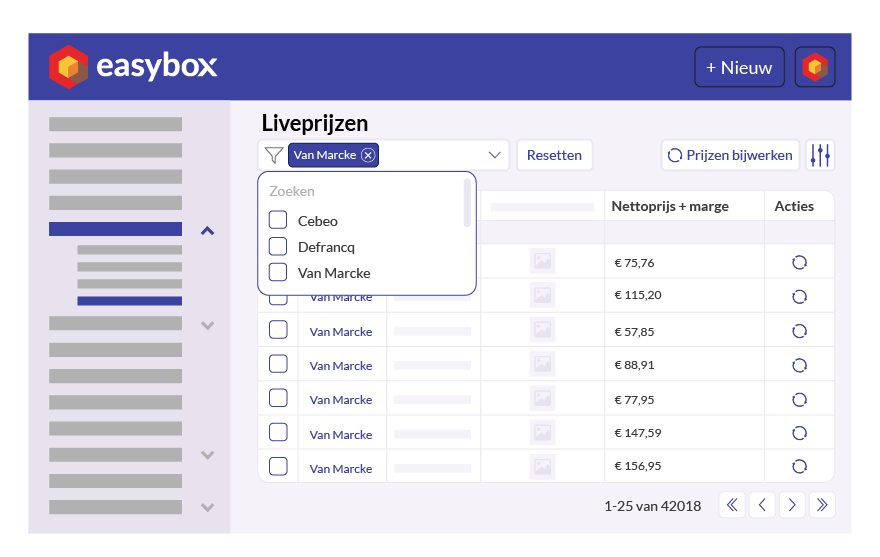This screenshot has height=557, width=880.
Task: Click the Resetten button
Action: click(554, 155)
